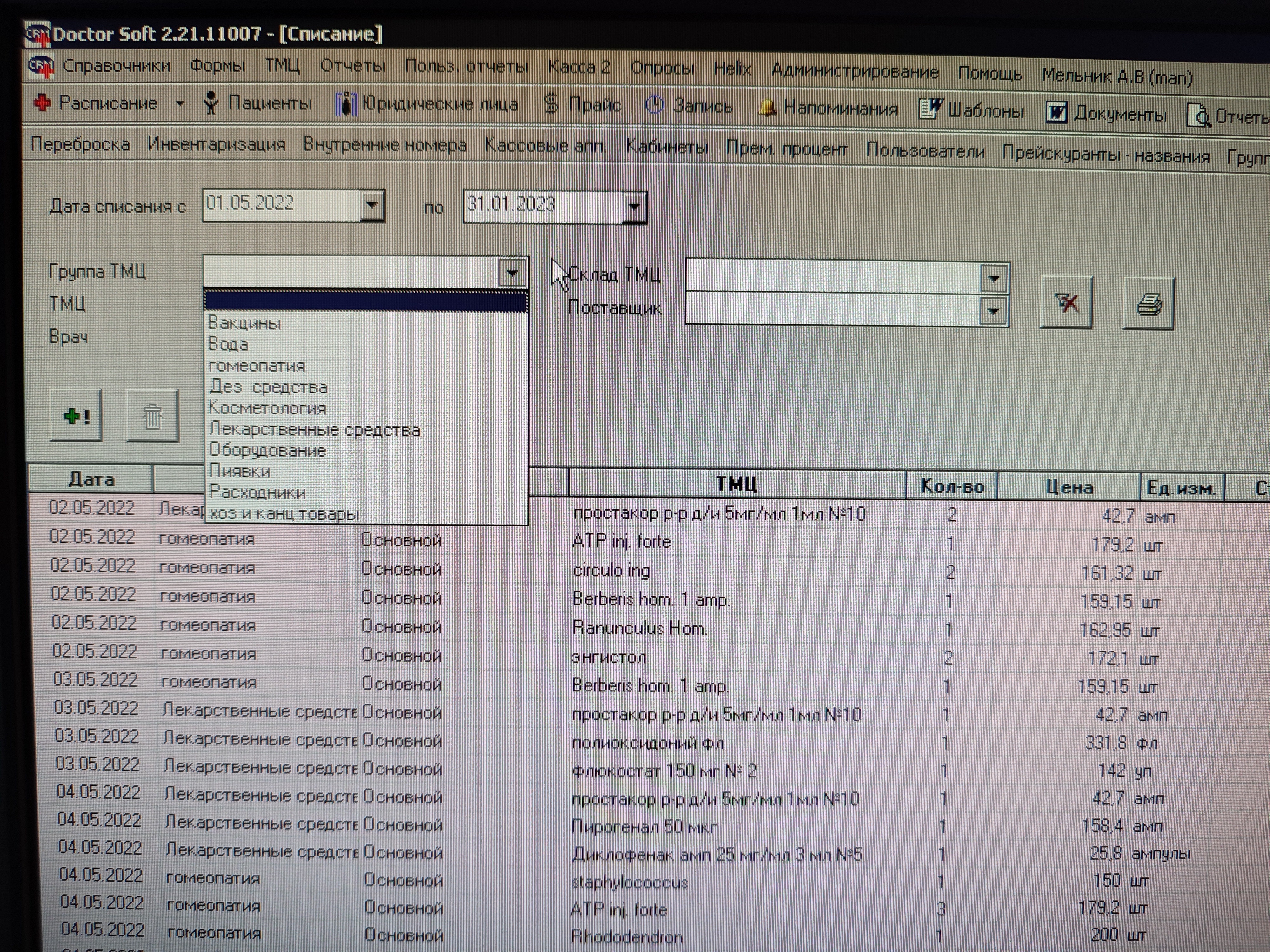The width and height of the screenshot is (1270, 952).
Task: Expand the start date dropdown 01.05.2022
Action: 372,205
